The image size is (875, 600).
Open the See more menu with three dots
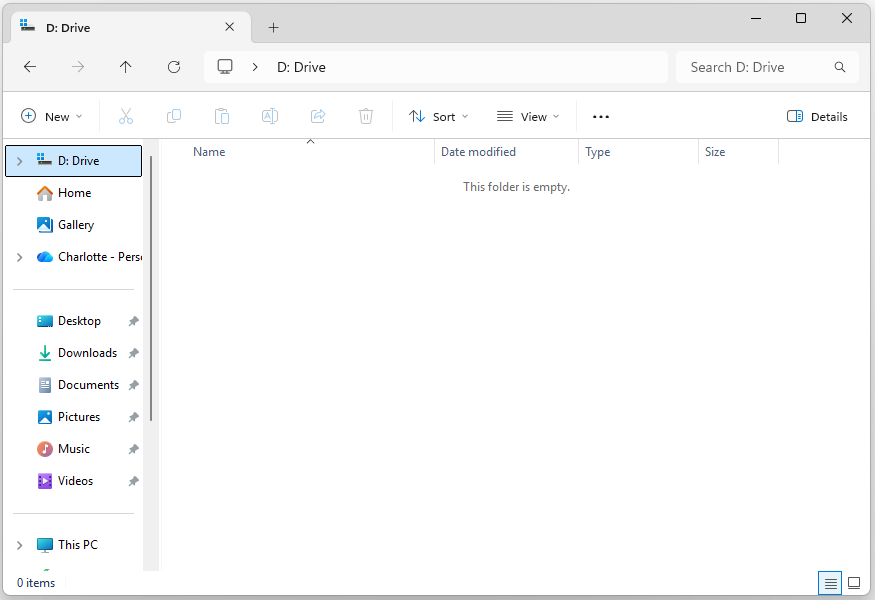pyautogui.click(x=600, y=116)
